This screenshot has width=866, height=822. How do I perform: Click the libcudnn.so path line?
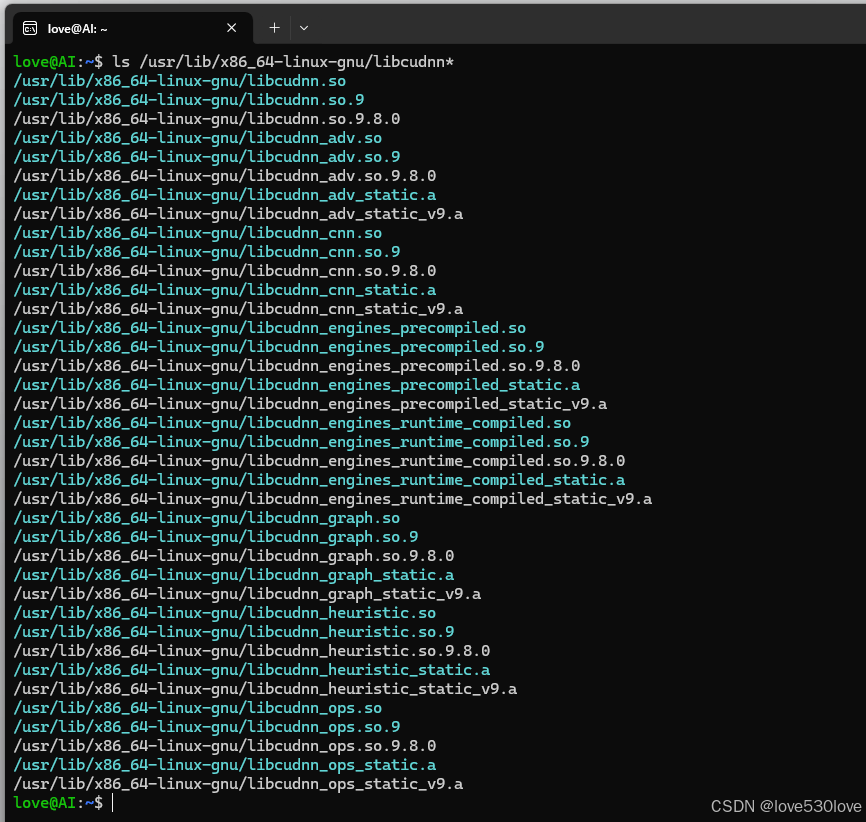pos(179,81)
